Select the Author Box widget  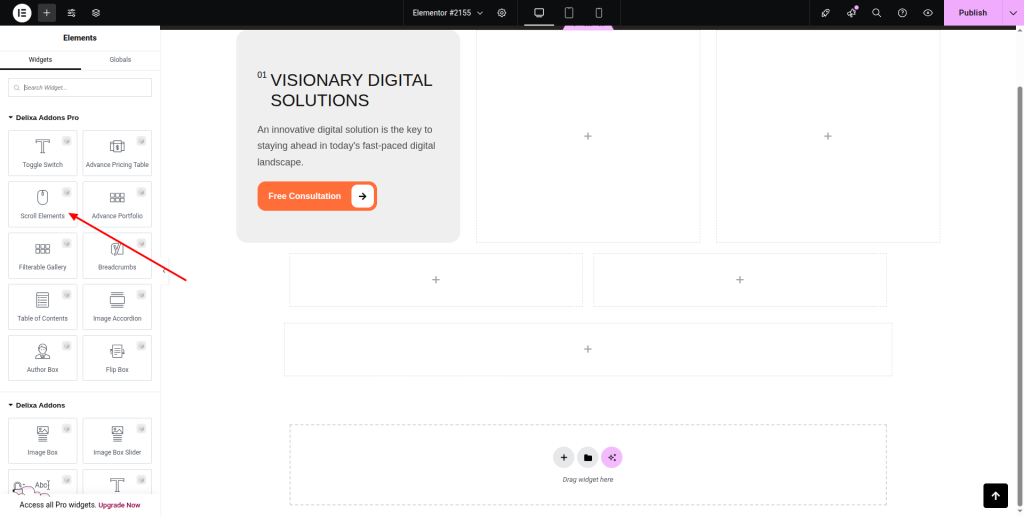click(x=42, y=358)
